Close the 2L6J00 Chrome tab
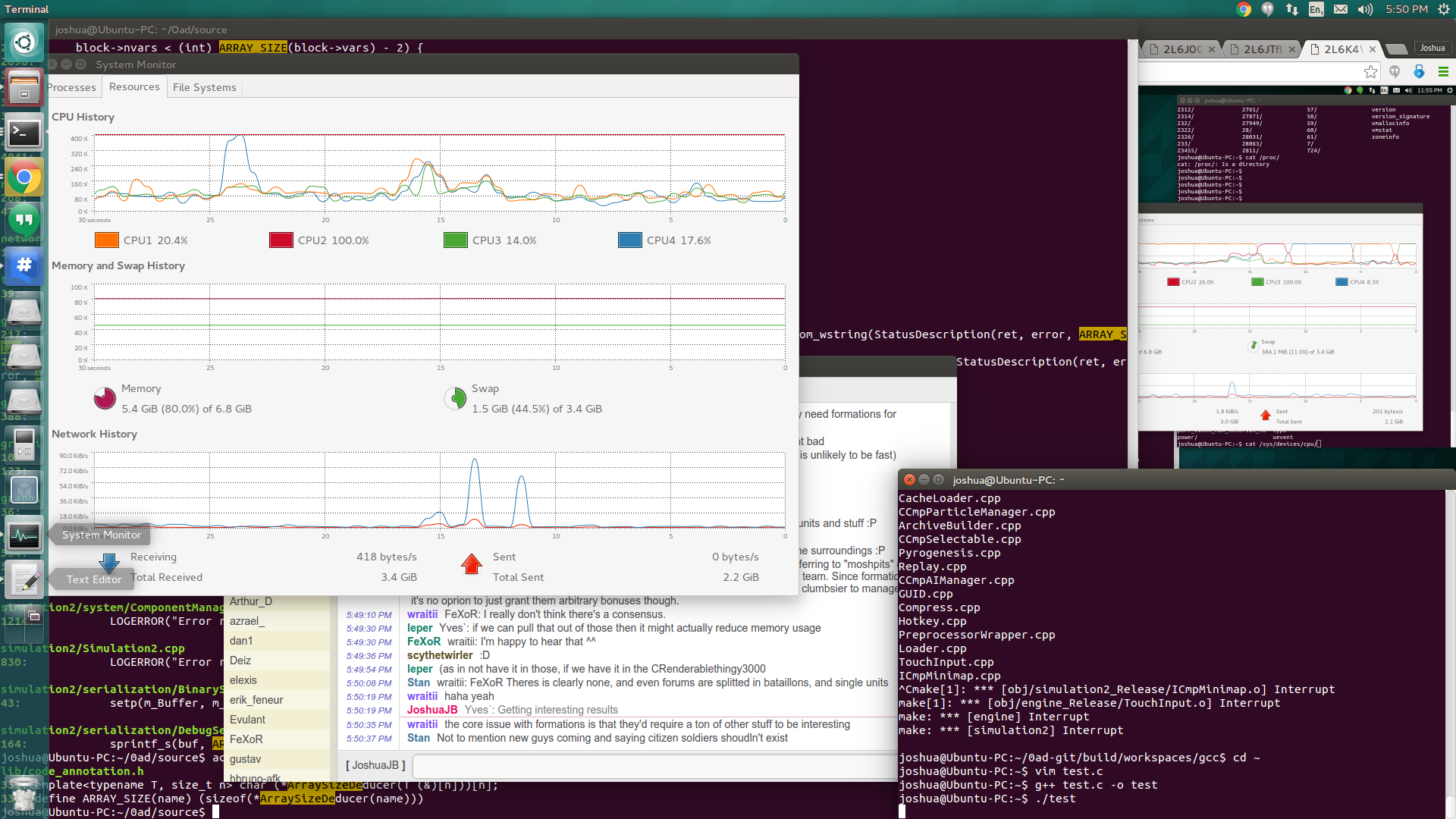 tap(1212, 49)
